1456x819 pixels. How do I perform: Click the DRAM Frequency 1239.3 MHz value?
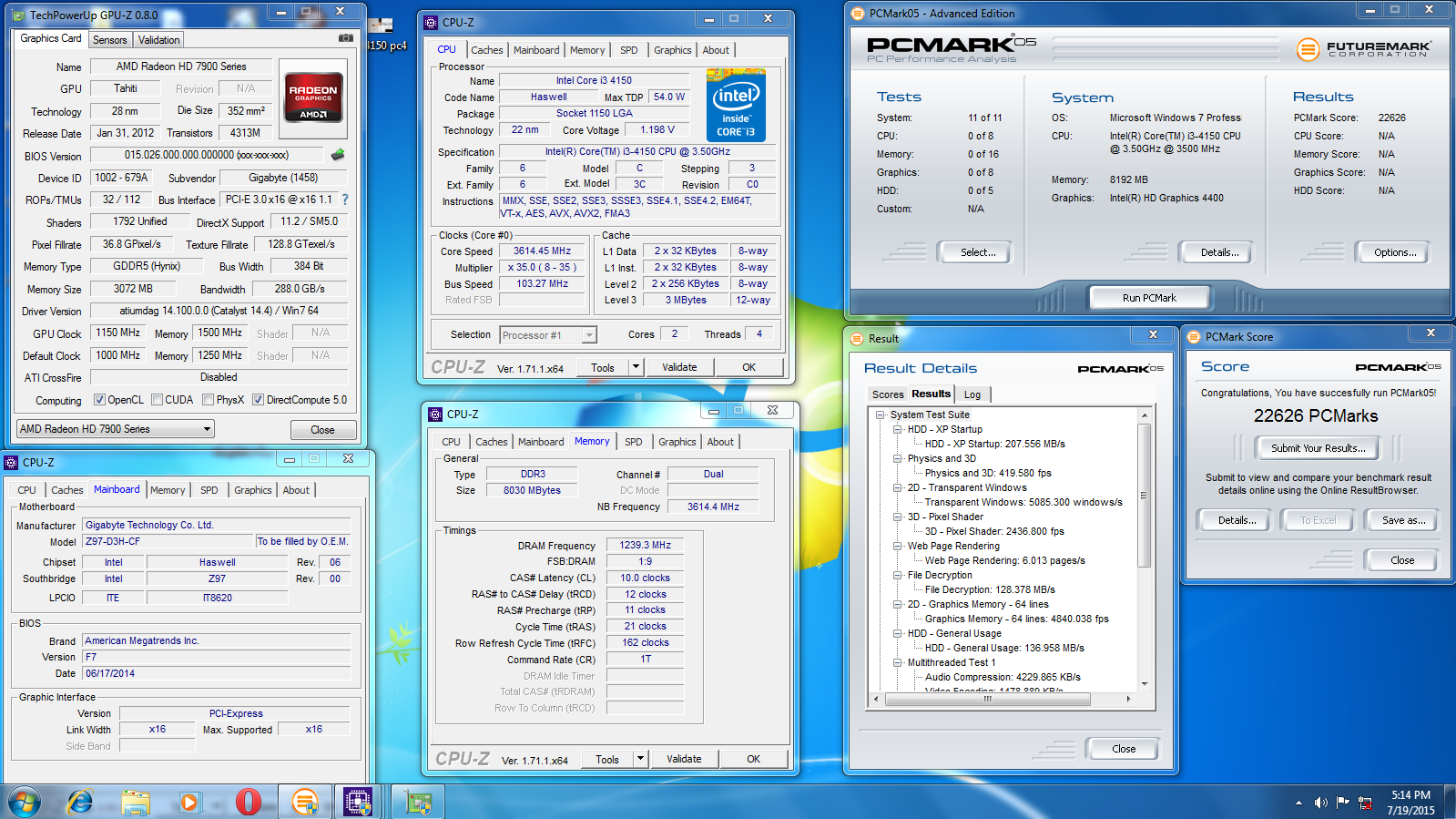645,546
